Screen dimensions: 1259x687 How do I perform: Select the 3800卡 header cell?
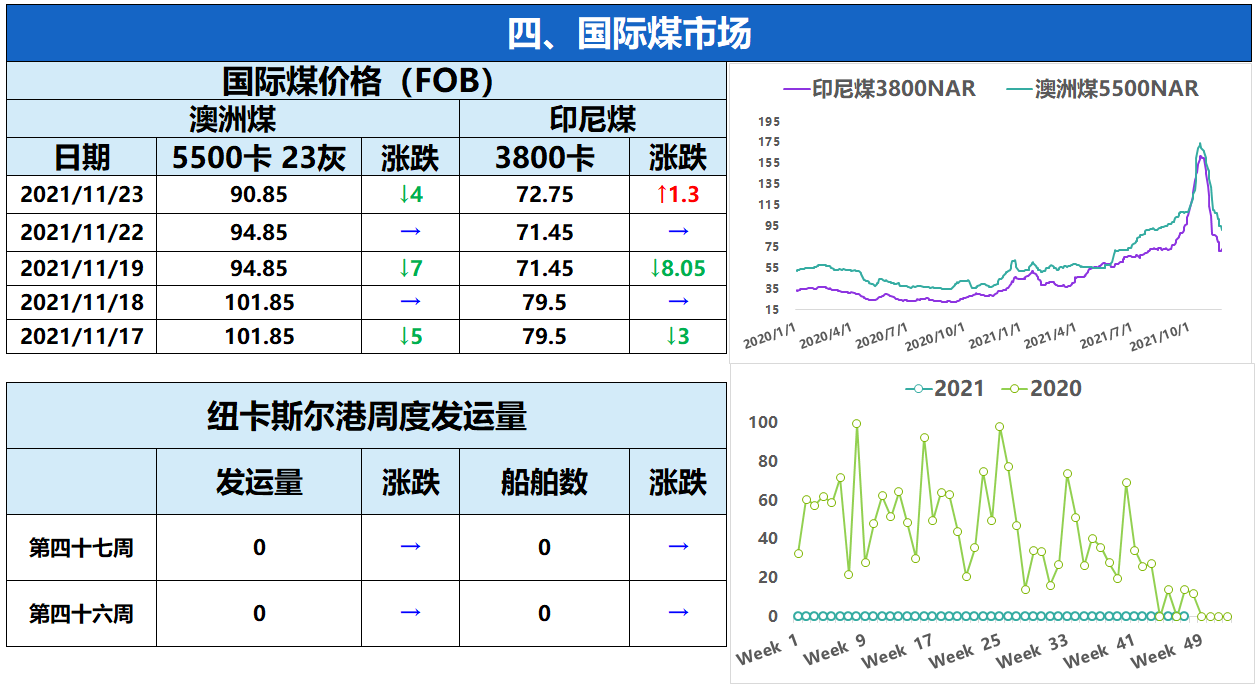(x=545, y=157)
